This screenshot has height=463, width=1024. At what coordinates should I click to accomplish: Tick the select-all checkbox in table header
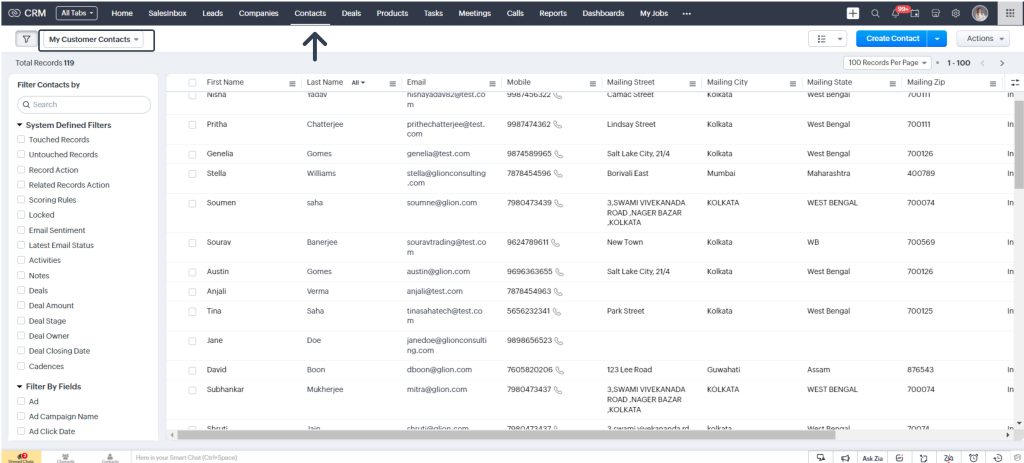coord(192,83)
